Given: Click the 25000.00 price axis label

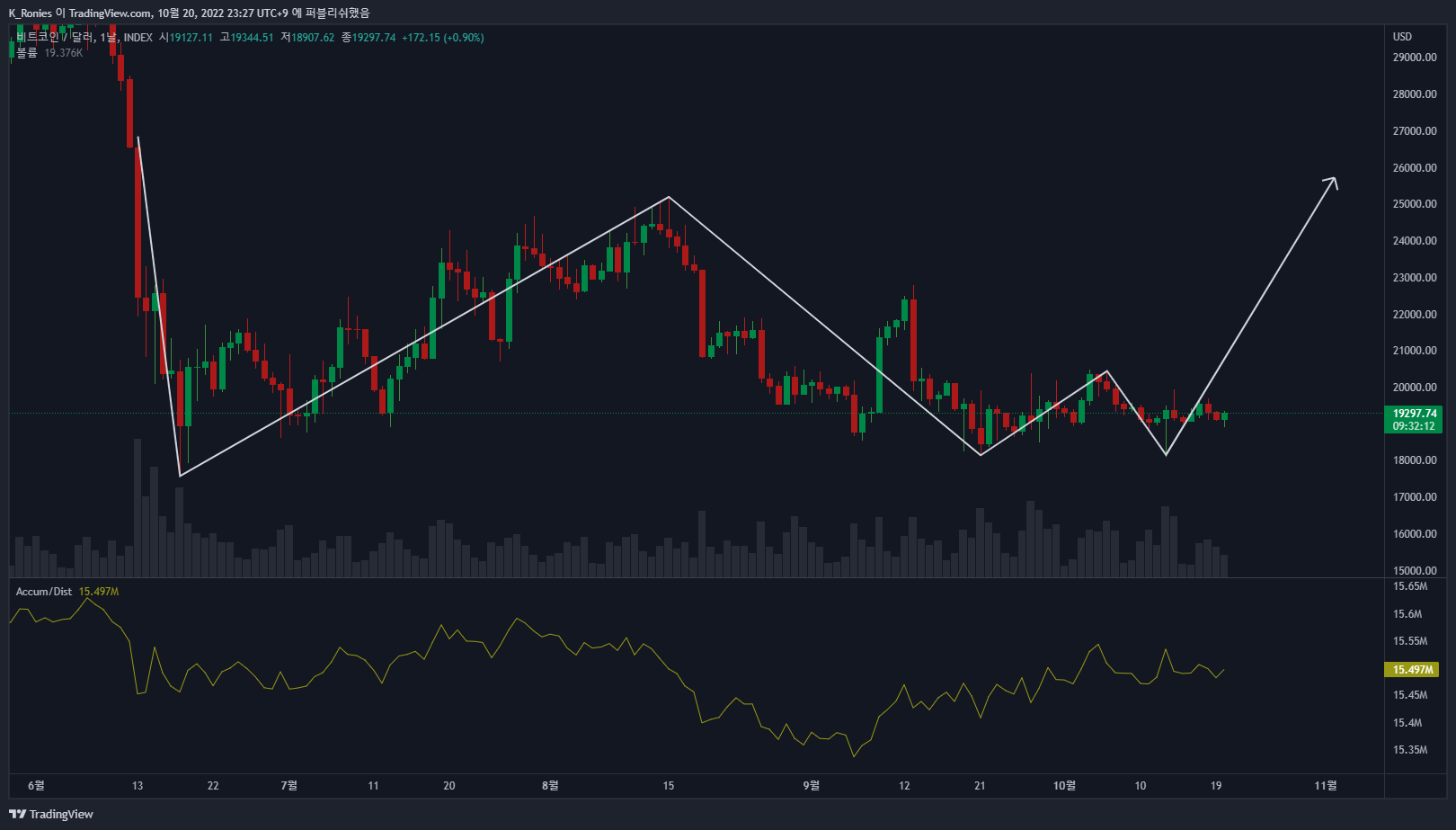Looking at the screenshot, I should (1415, 204).
